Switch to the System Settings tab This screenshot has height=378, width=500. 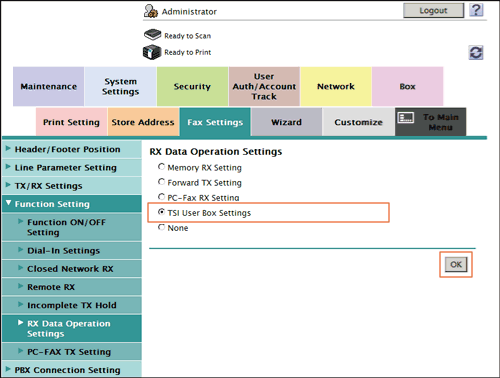click(120, 86)
